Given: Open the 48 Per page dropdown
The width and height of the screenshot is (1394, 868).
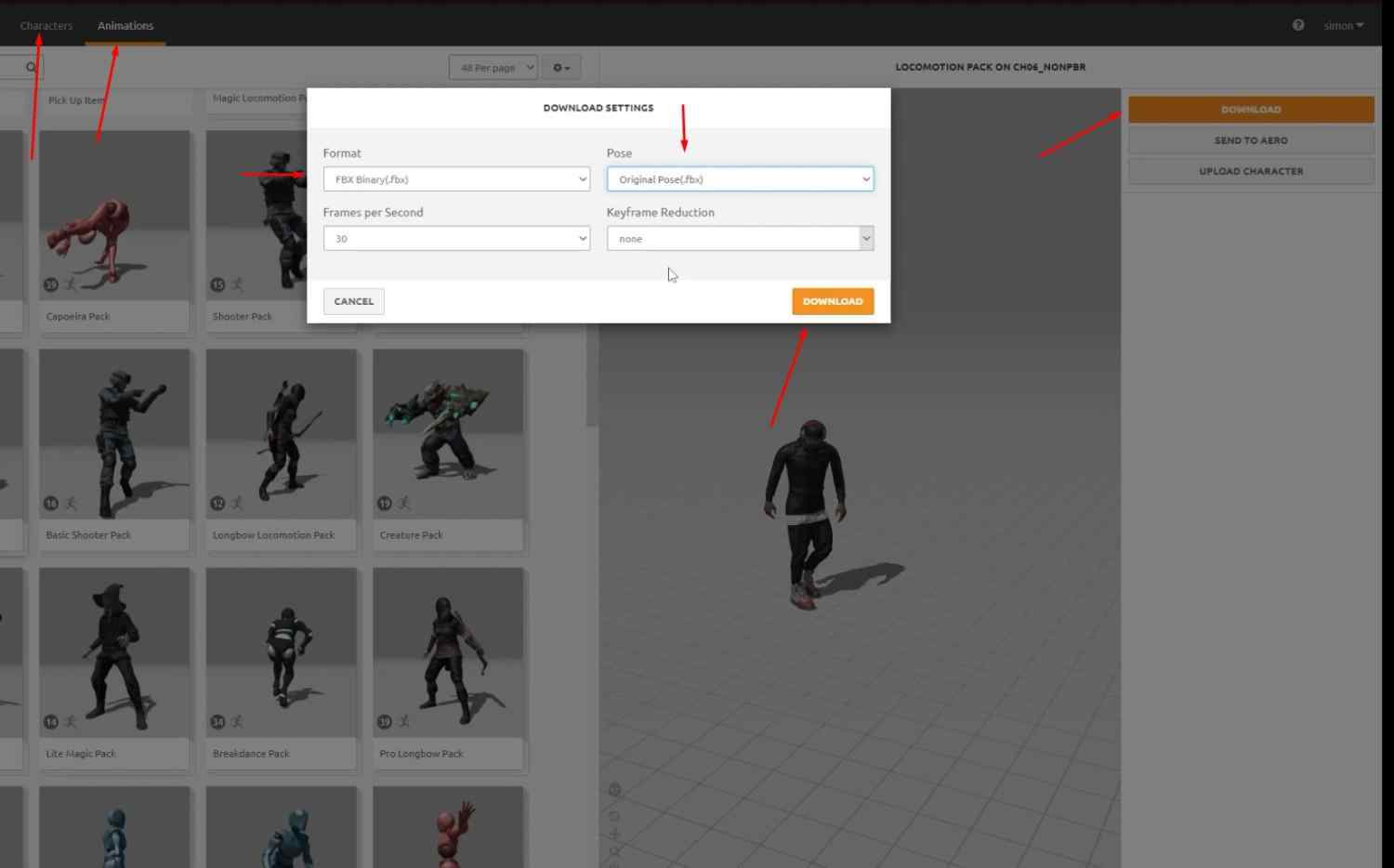Looking at the screenshot, I should (493, 67).
